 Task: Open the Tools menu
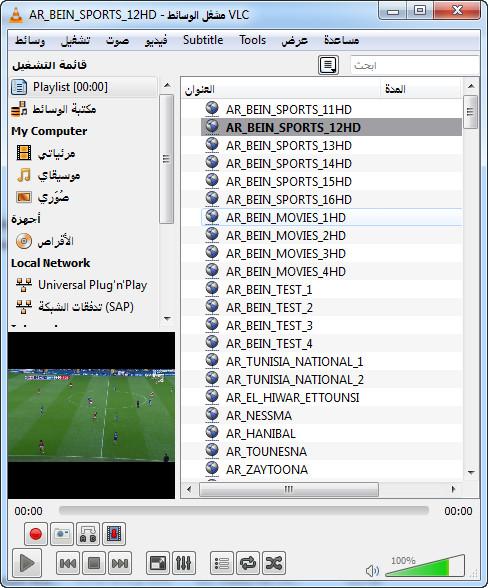[x=252, y=40]
